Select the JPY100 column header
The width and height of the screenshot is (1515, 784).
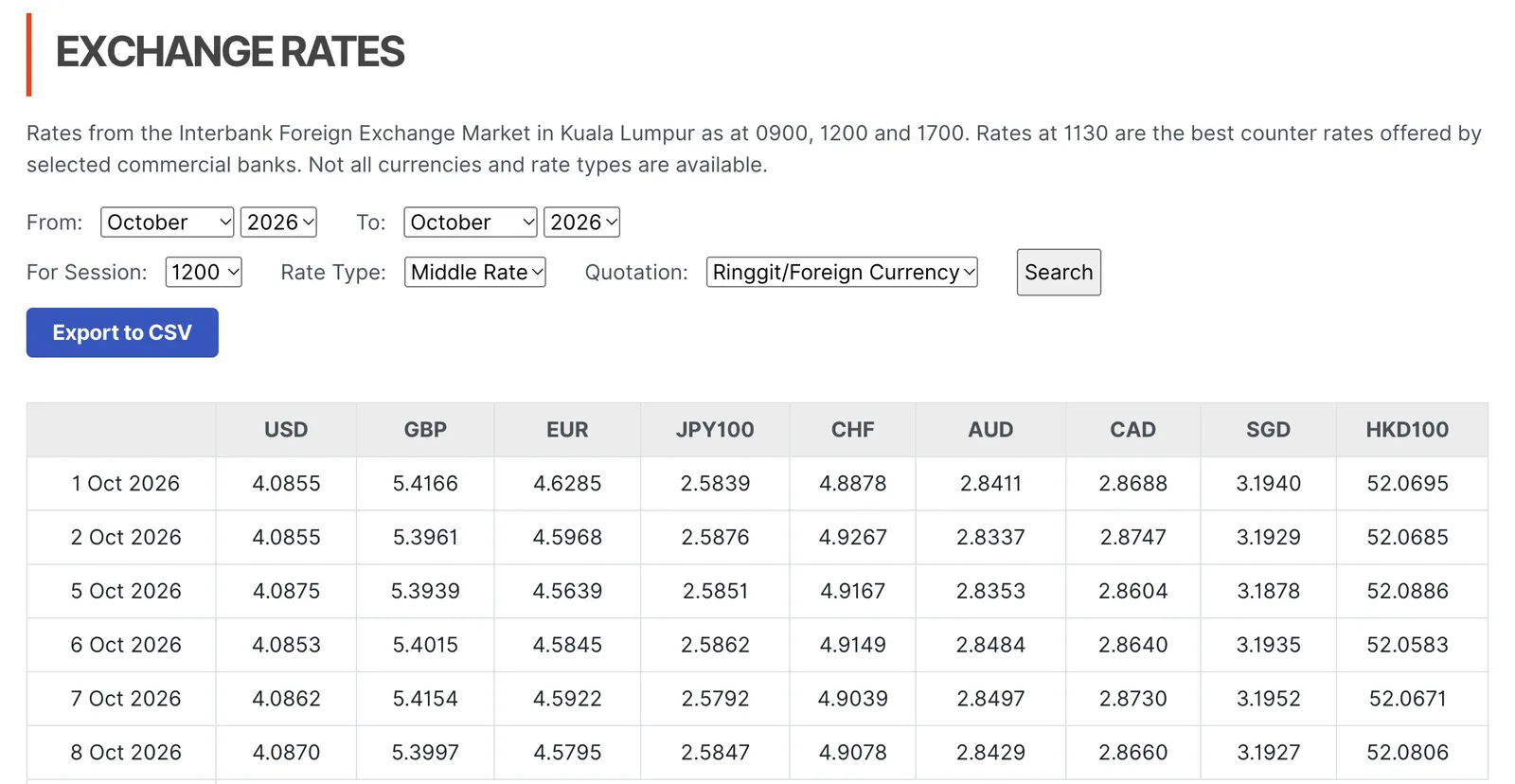pos(715,430)
